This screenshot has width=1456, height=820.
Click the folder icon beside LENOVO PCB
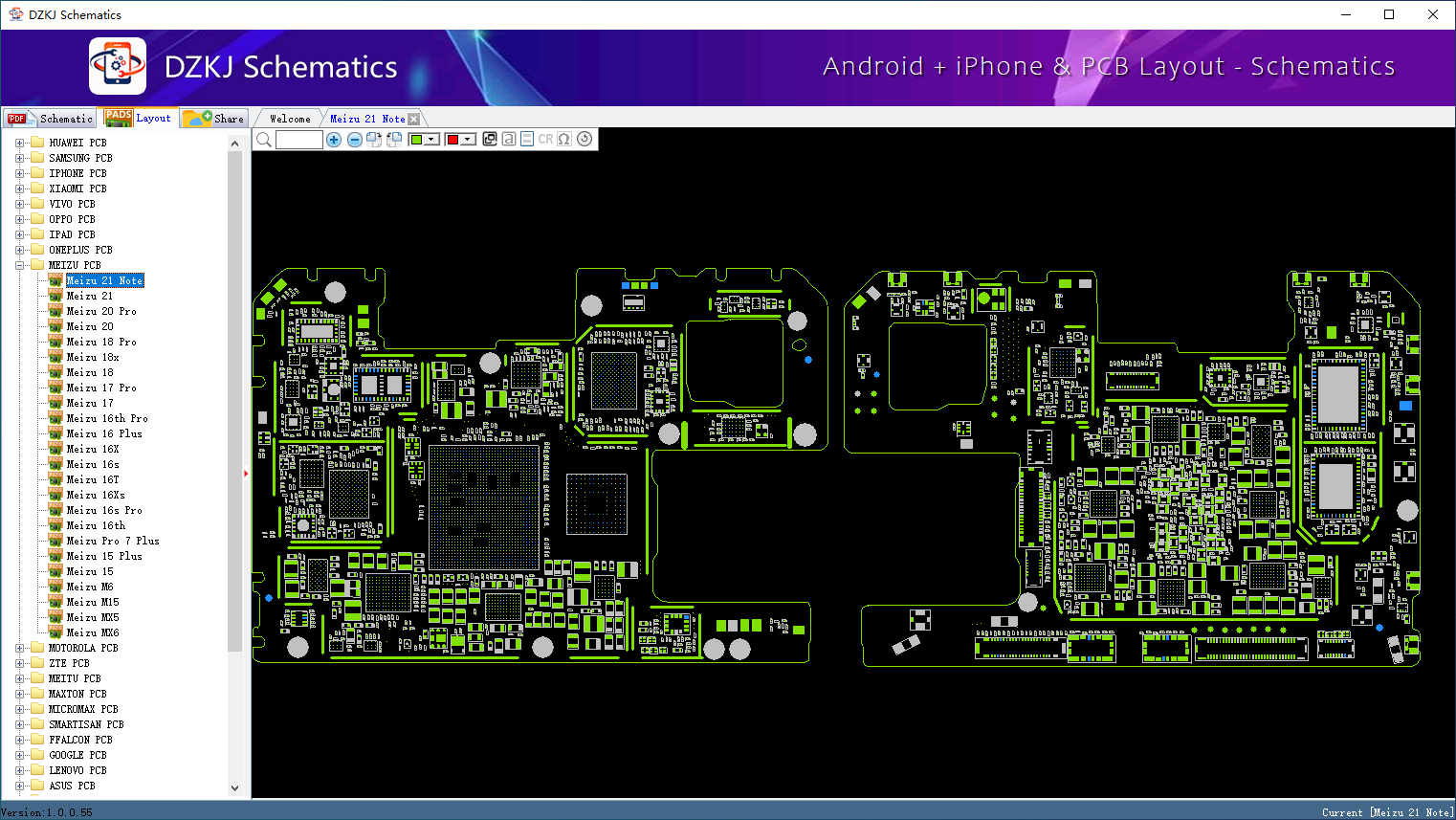point(37,770)
